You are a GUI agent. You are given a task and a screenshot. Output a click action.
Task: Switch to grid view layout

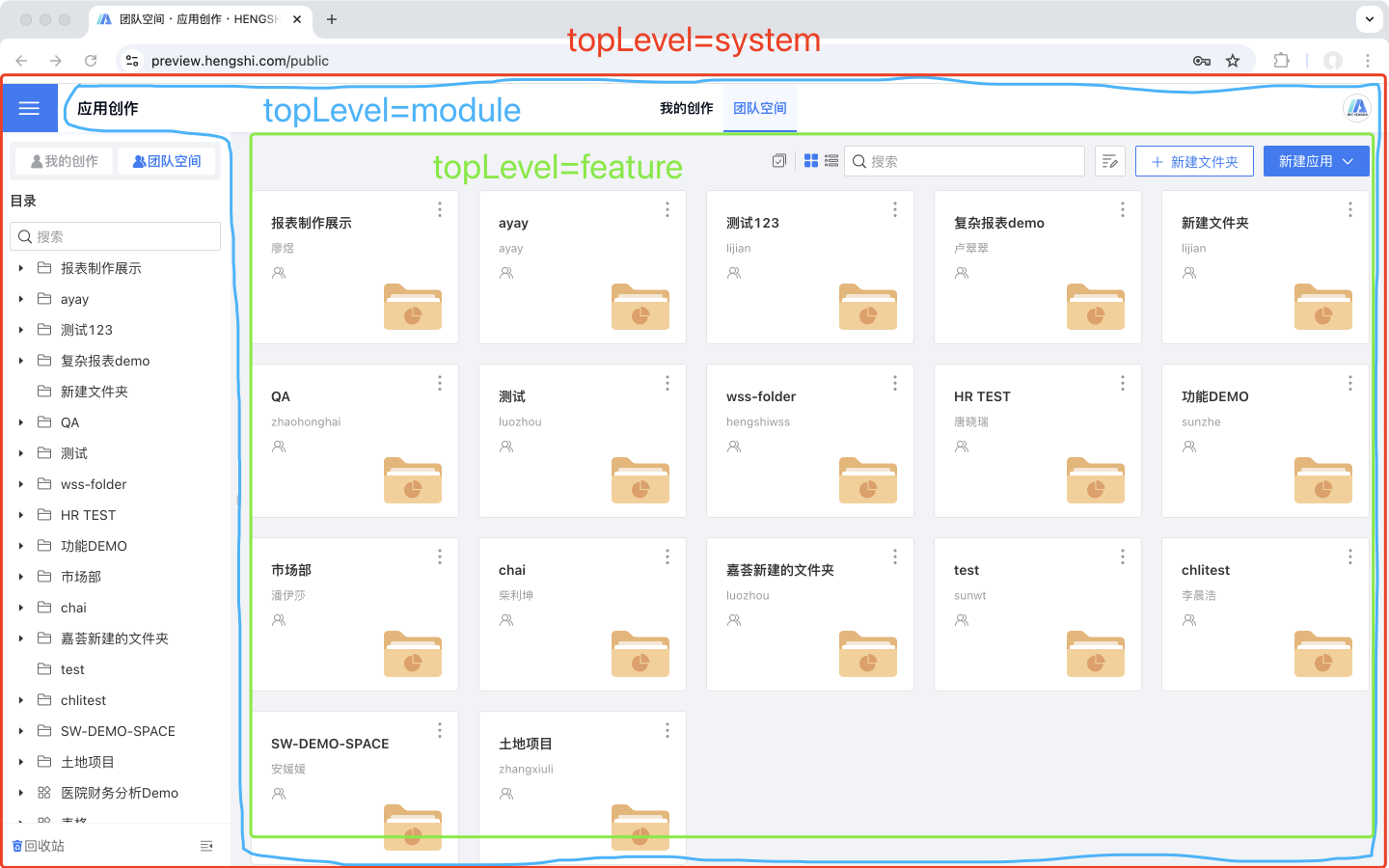click(811, 161)
